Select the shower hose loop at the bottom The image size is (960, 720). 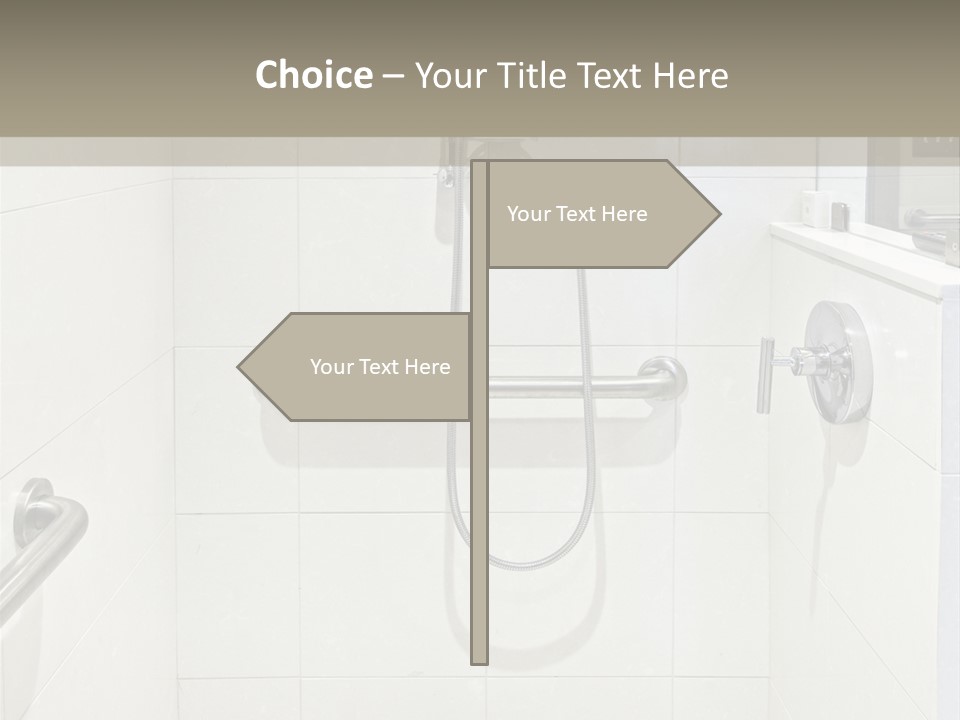(520, 550)
